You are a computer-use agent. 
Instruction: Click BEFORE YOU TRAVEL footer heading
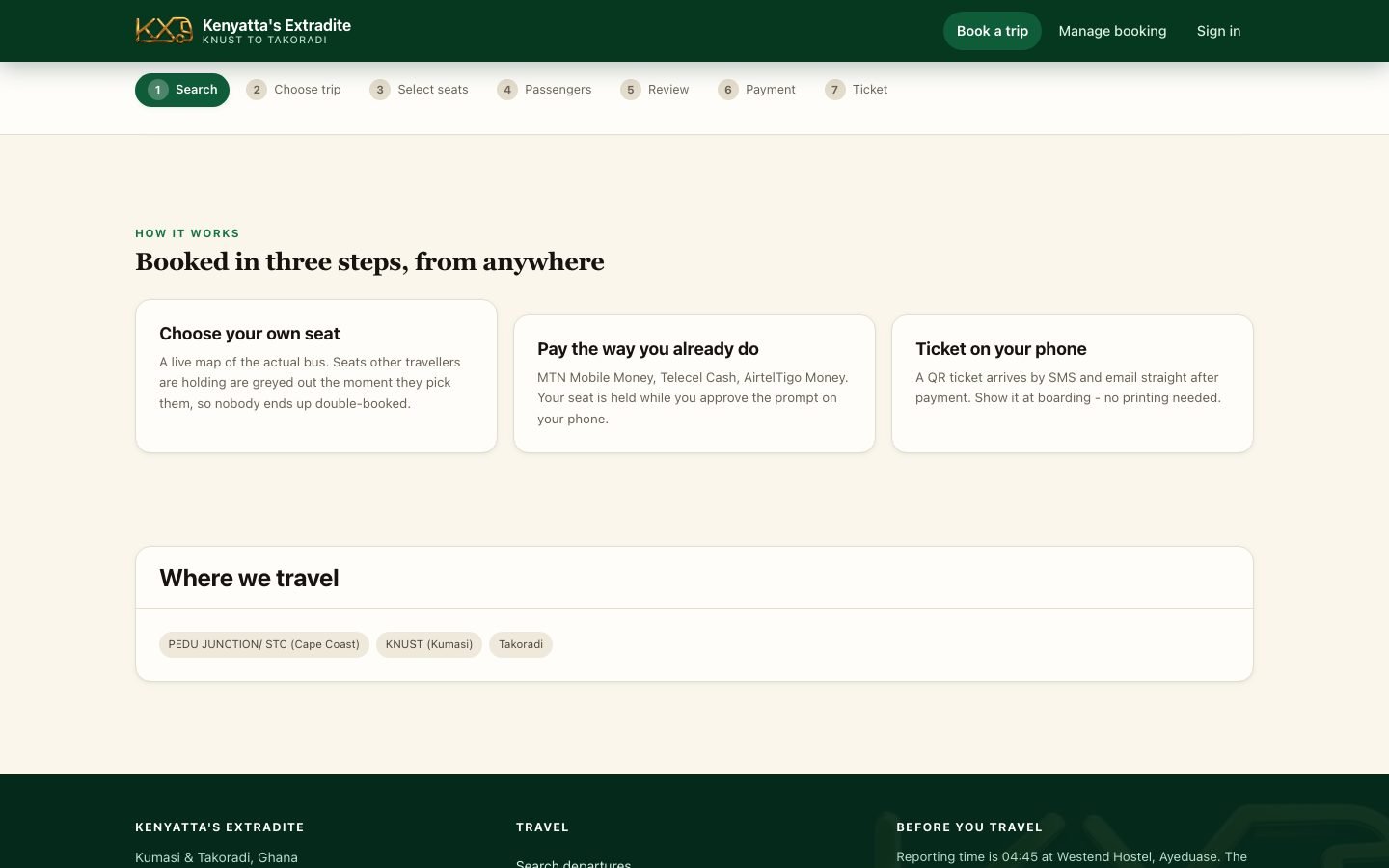[969, 827]
